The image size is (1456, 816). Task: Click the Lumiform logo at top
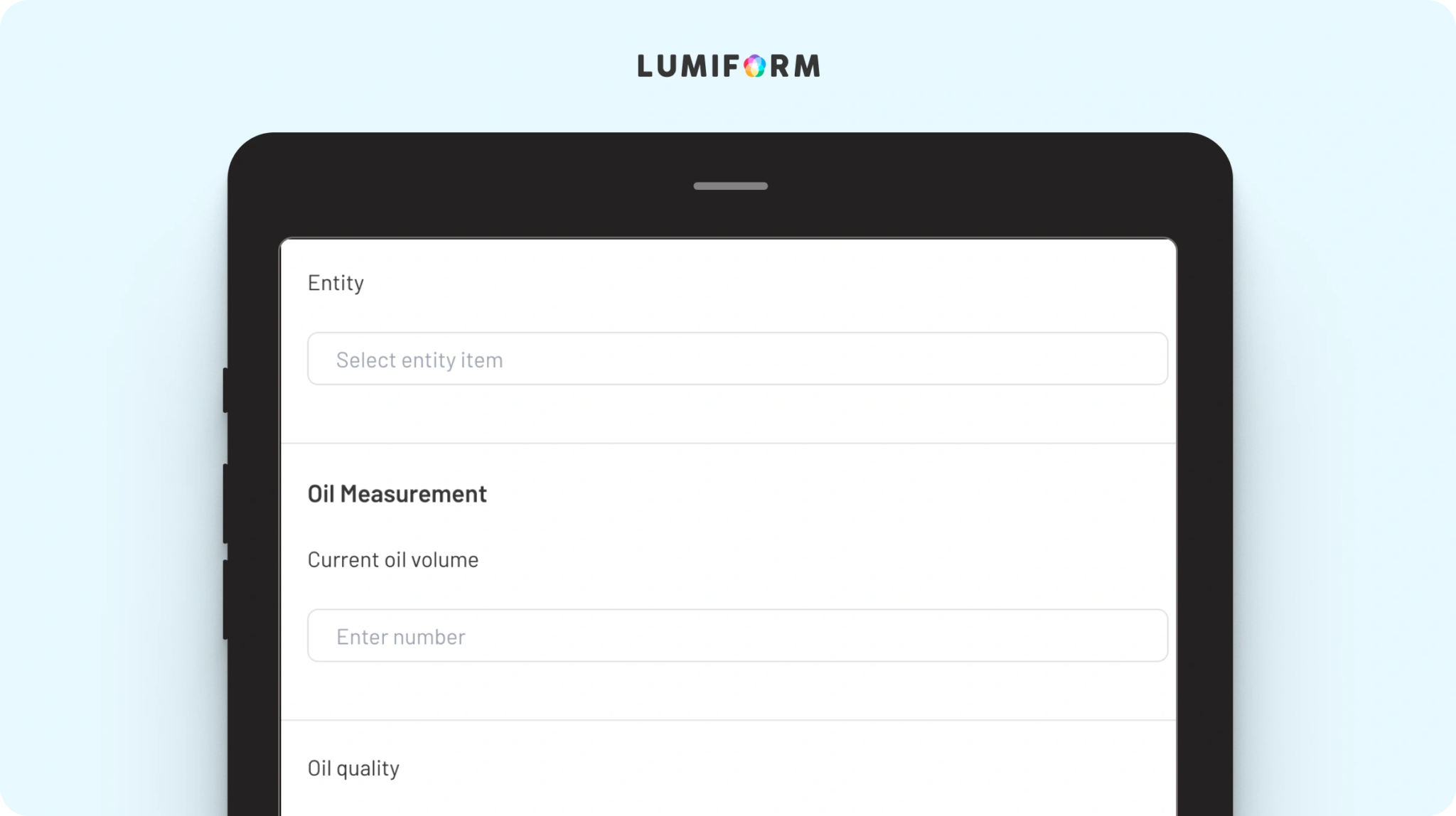[728, 66]
